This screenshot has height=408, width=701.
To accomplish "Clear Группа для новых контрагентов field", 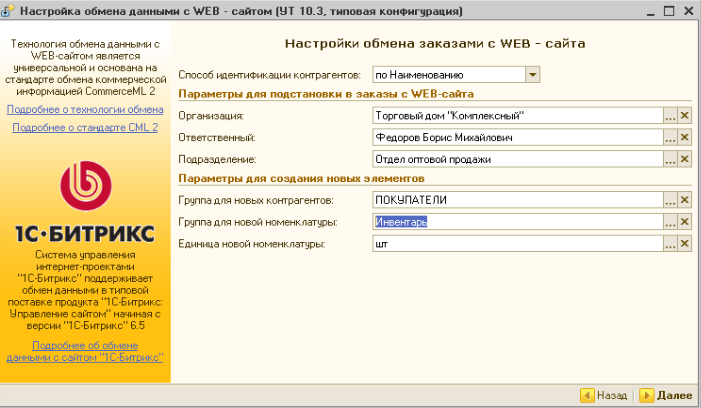I will (685, 200).
